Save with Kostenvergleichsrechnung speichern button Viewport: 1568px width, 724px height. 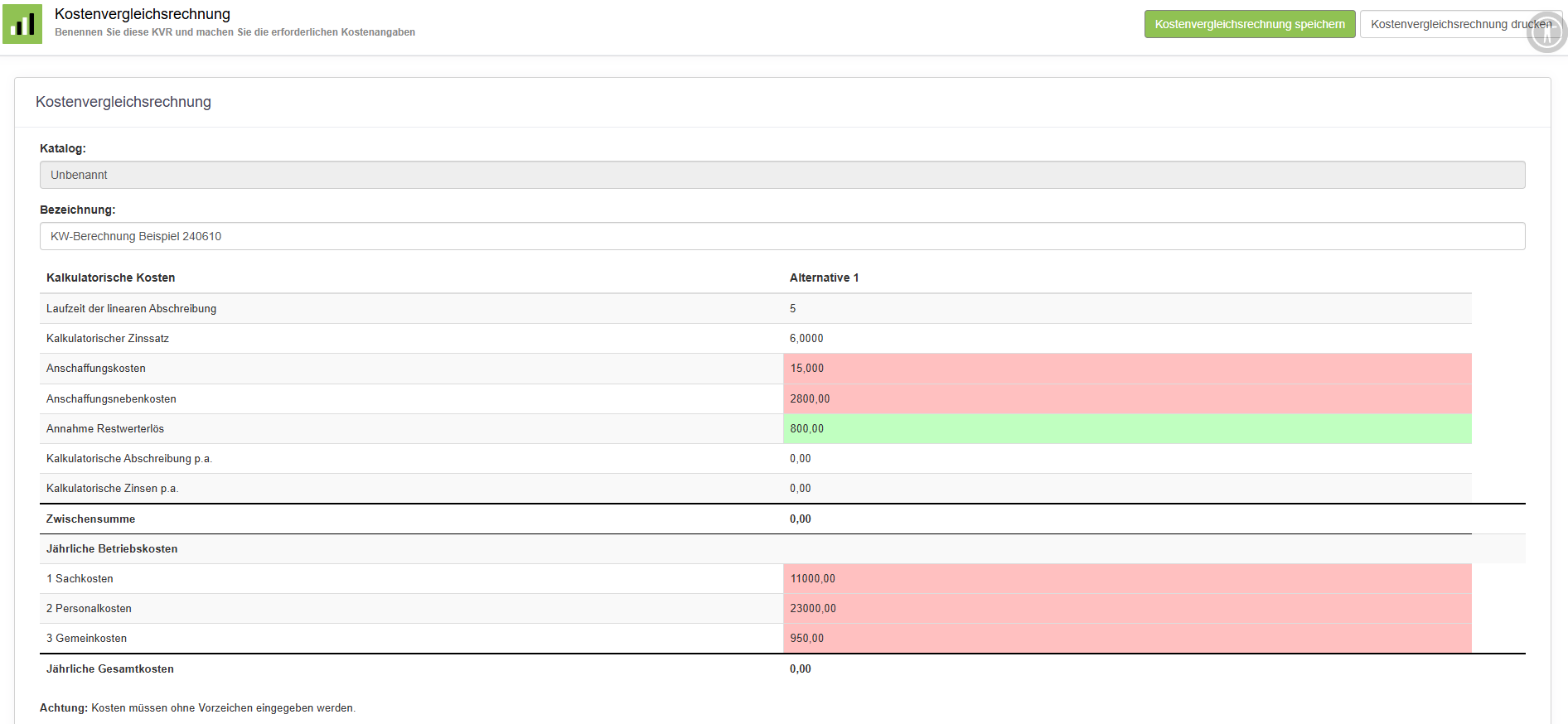coord(1249,24)
